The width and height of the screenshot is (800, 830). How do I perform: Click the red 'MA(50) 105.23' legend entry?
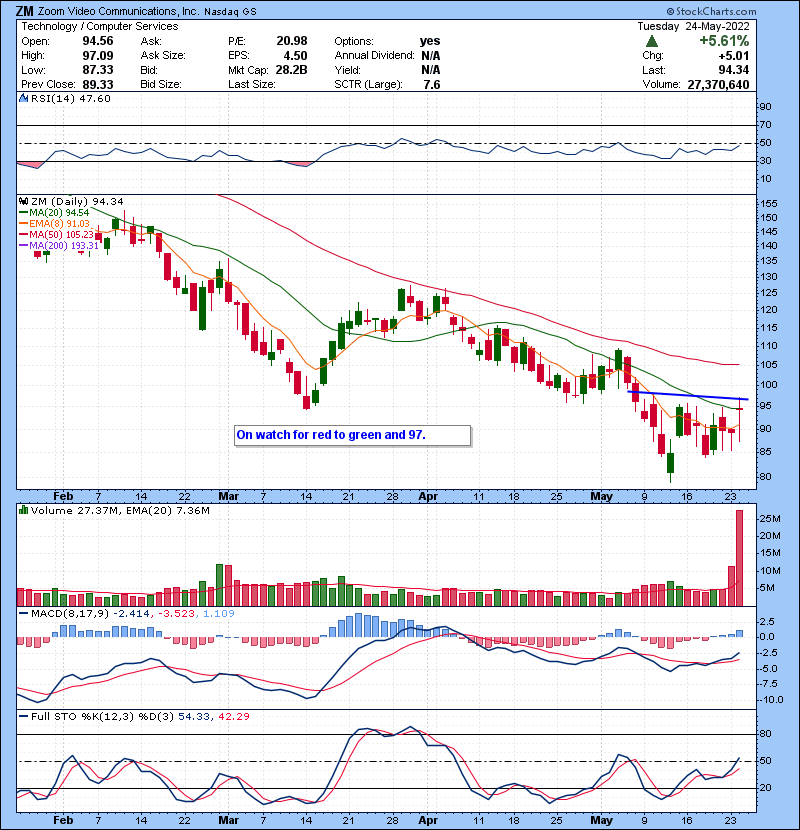point(56,234)
